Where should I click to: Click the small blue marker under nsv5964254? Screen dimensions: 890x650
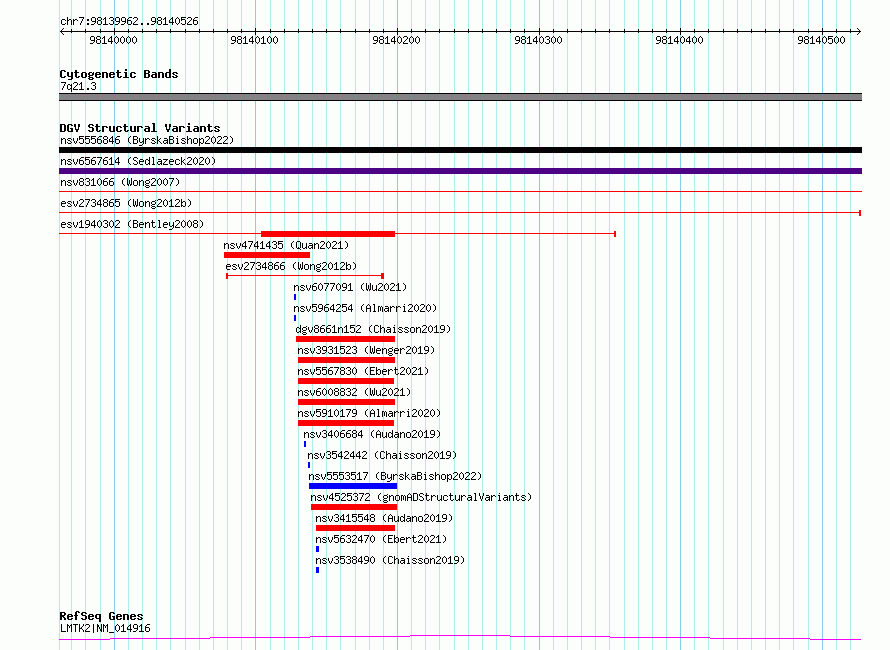pyautogui.click(x=295, y=318)
